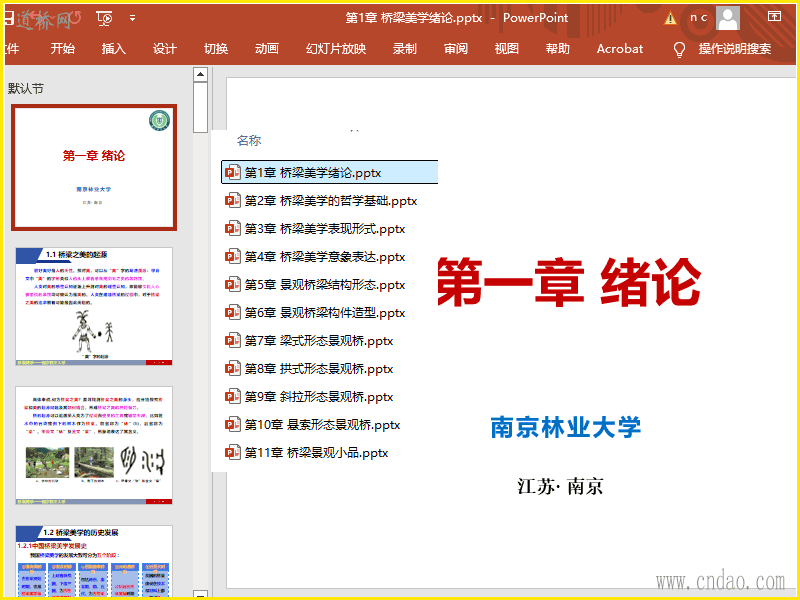The width and height of the screenshot is (800, 600).
Task: Click the lightbulb Tell Me icon
Action: click(x=679, y=49)
